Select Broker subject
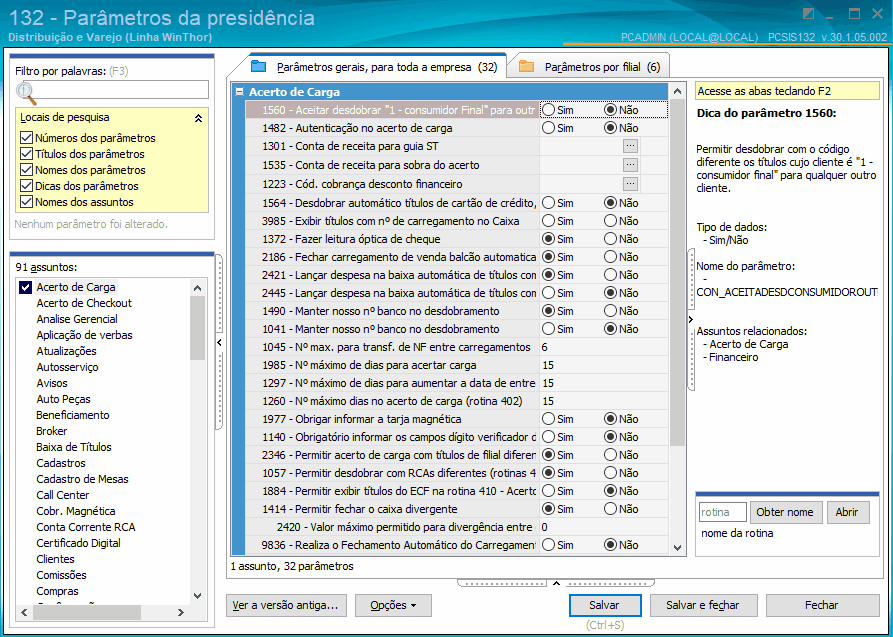The width and height of the screenshot is (893, 637). tap(51, 431)
